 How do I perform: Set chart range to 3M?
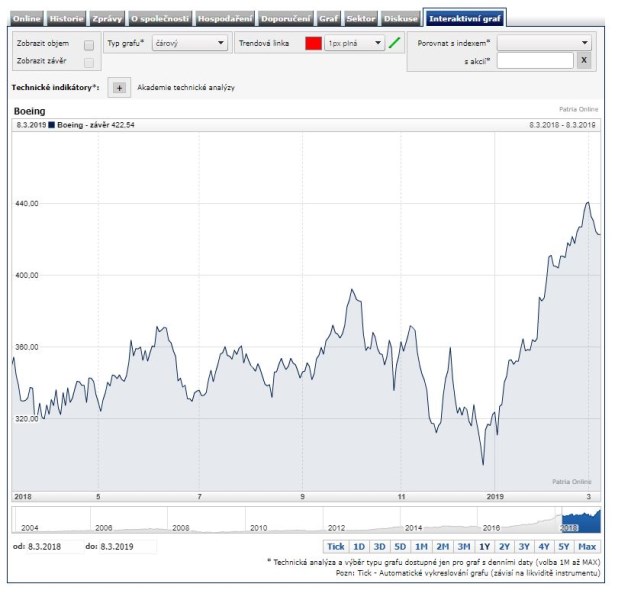click(463, 546)
